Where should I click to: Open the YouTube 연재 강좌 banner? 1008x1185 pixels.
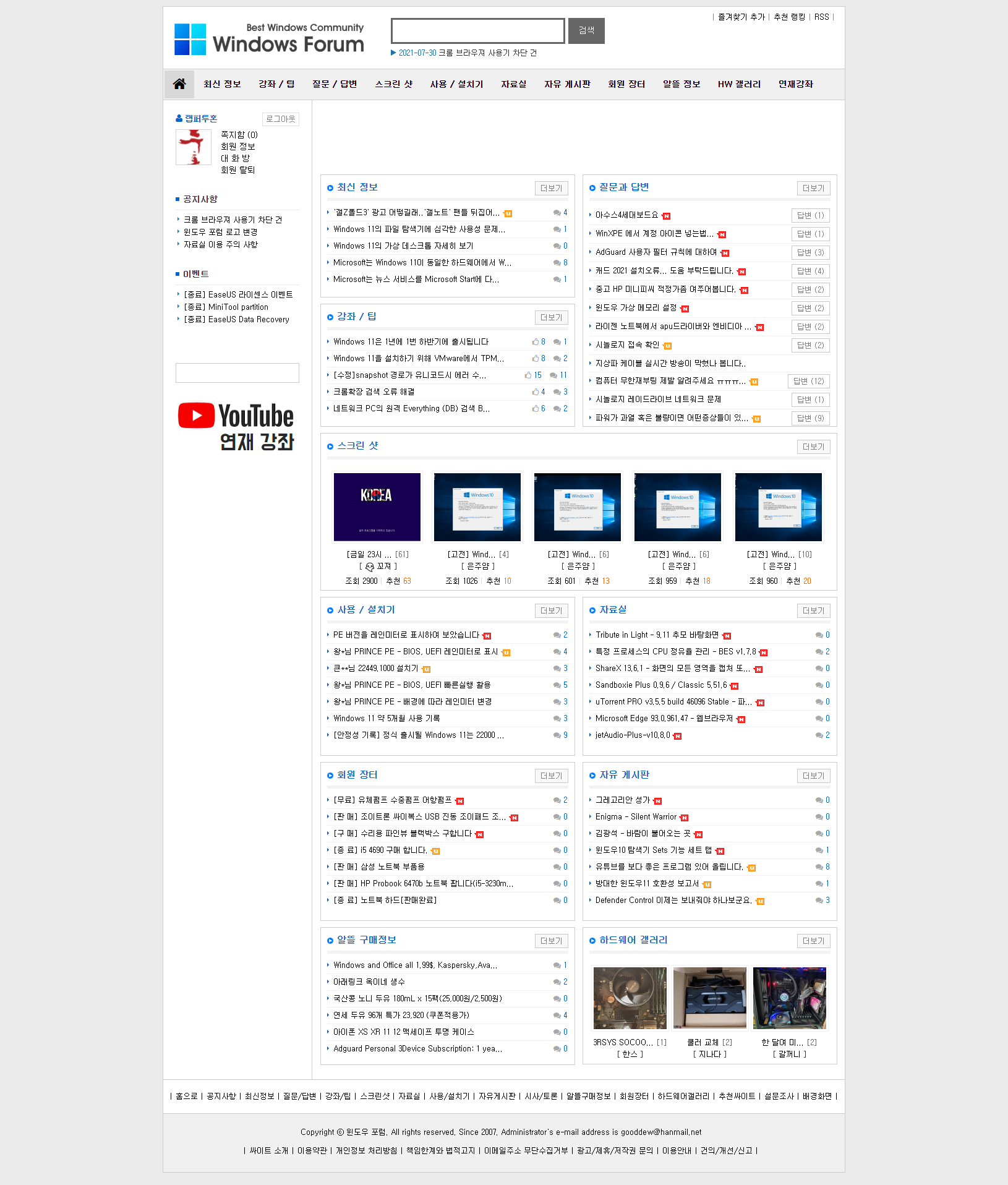(236, 426)
